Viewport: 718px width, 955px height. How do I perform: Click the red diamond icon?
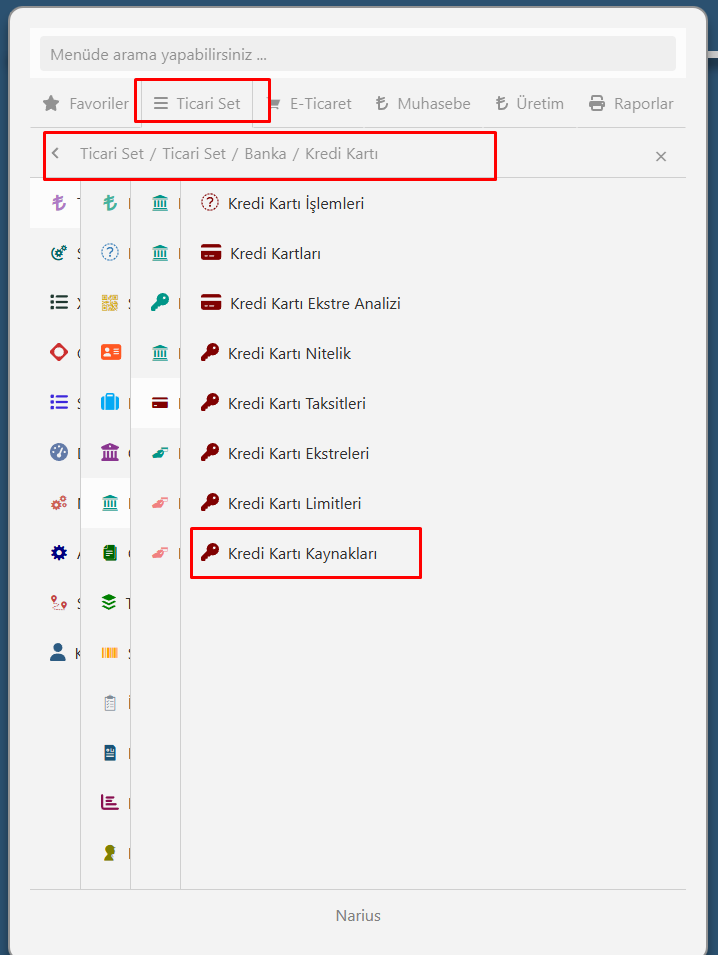click(58, 352)
